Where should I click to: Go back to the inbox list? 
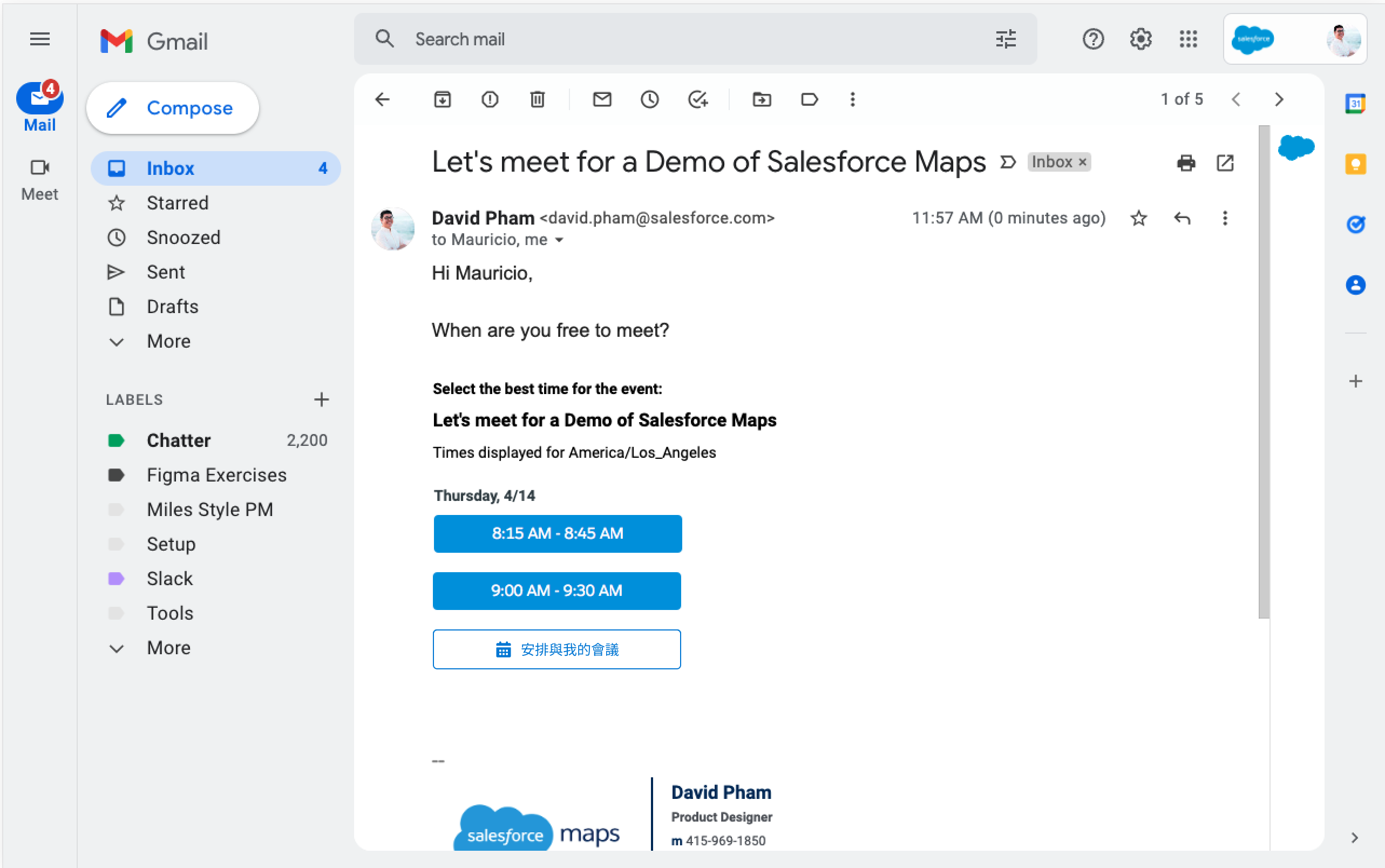pyautogui.click(x=383, y=99)
